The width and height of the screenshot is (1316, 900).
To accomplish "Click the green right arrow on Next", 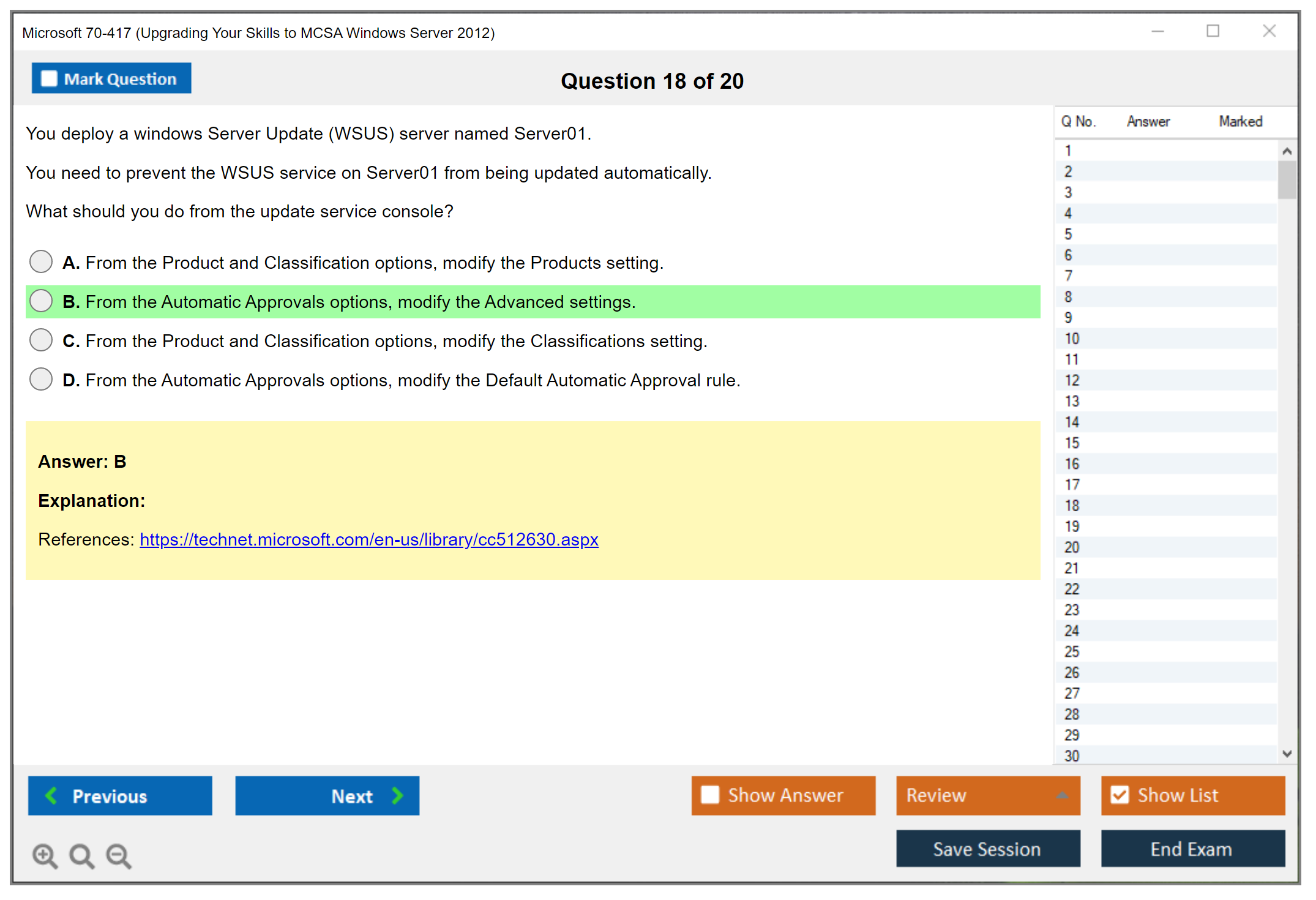I will [x=397, y=795].
